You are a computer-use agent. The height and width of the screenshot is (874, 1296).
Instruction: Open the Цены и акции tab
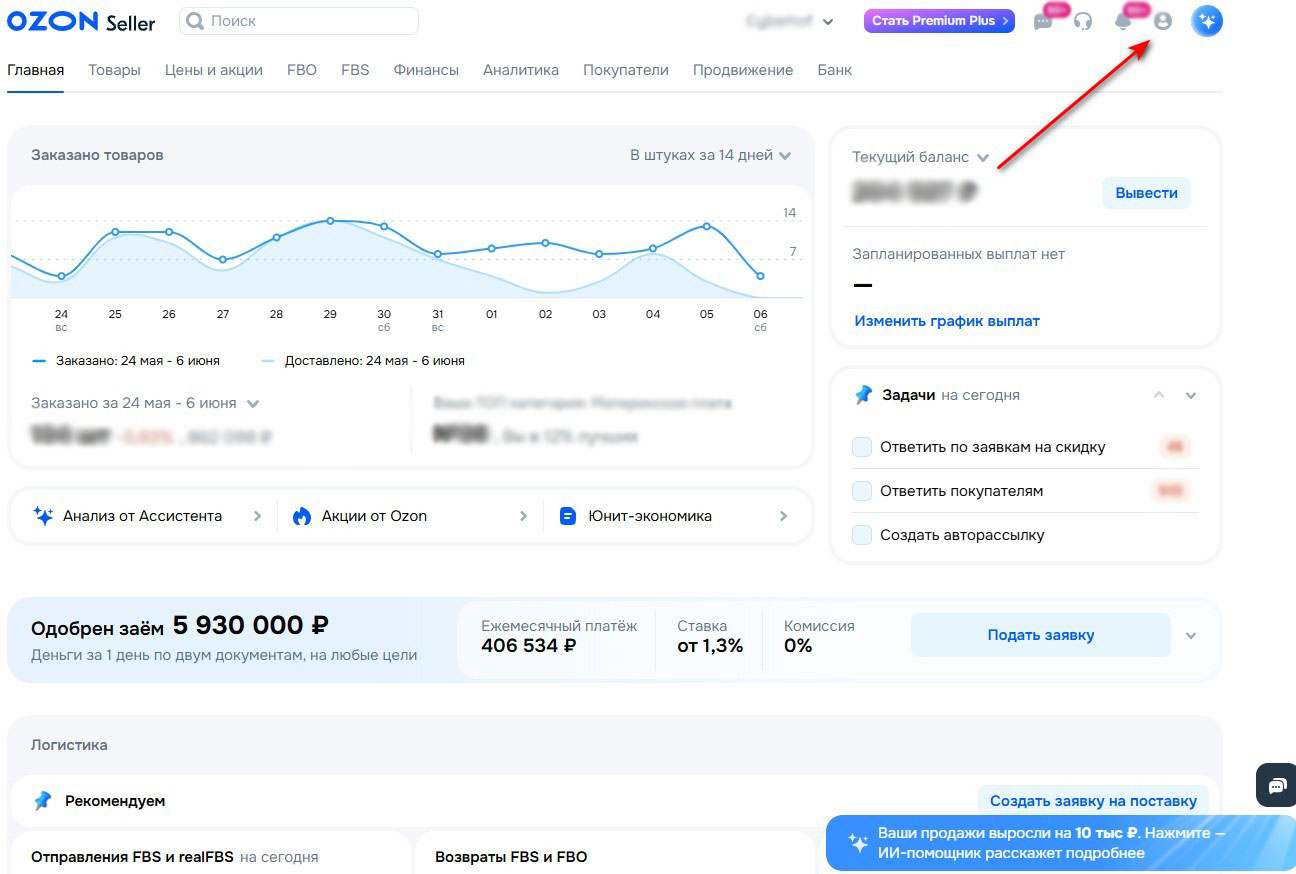click(214, 70)
